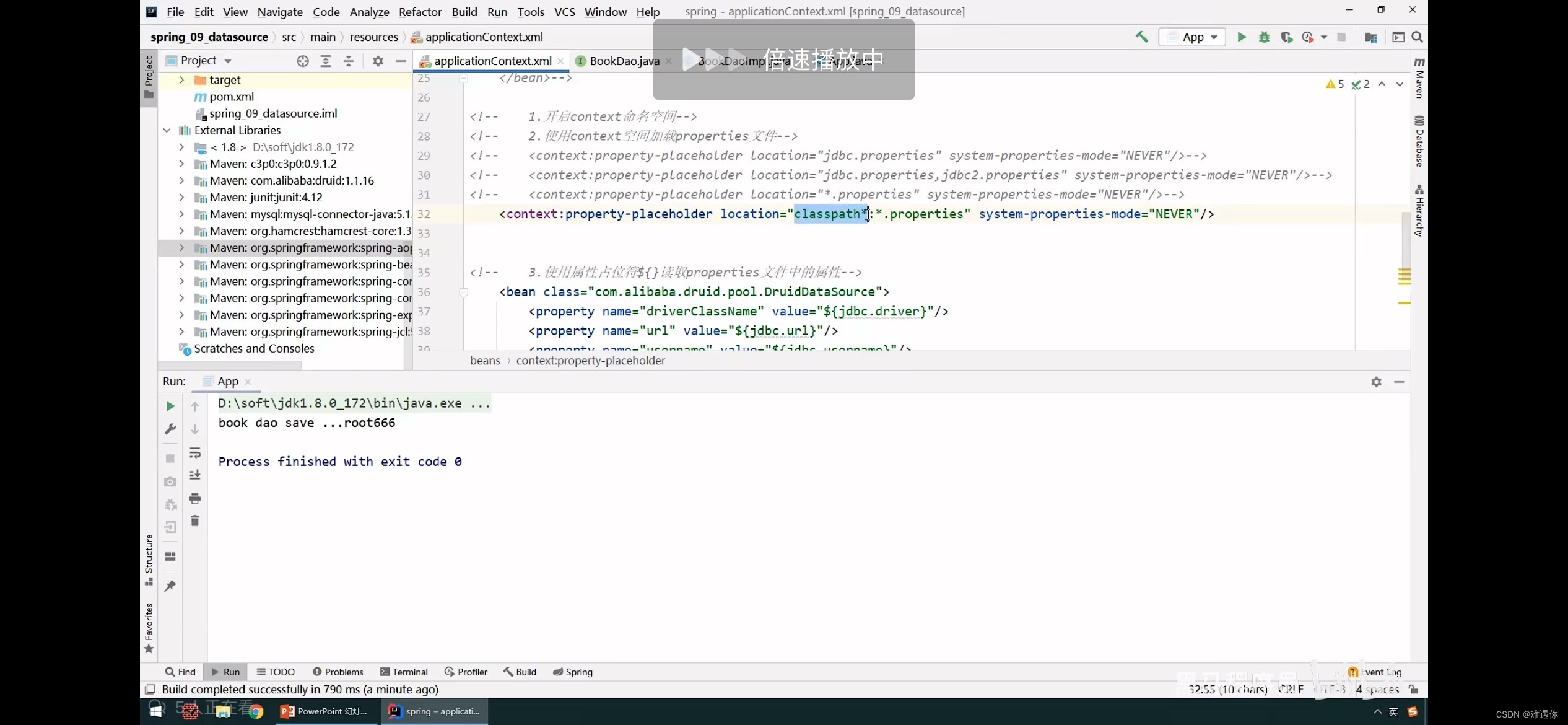Image resolution: width=1568 pixels, height=725 pixels.
Task: Select applicationContext.xml editor tab
Action: click(x=492, y=61)
